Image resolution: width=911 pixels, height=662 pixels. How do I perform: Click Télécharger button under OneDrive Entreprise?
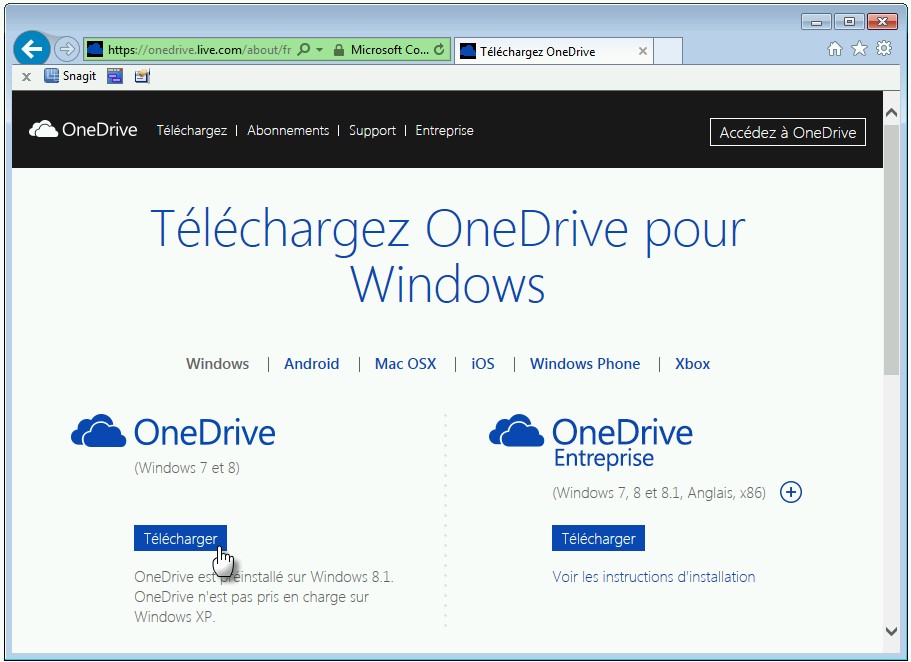point(598,539)
